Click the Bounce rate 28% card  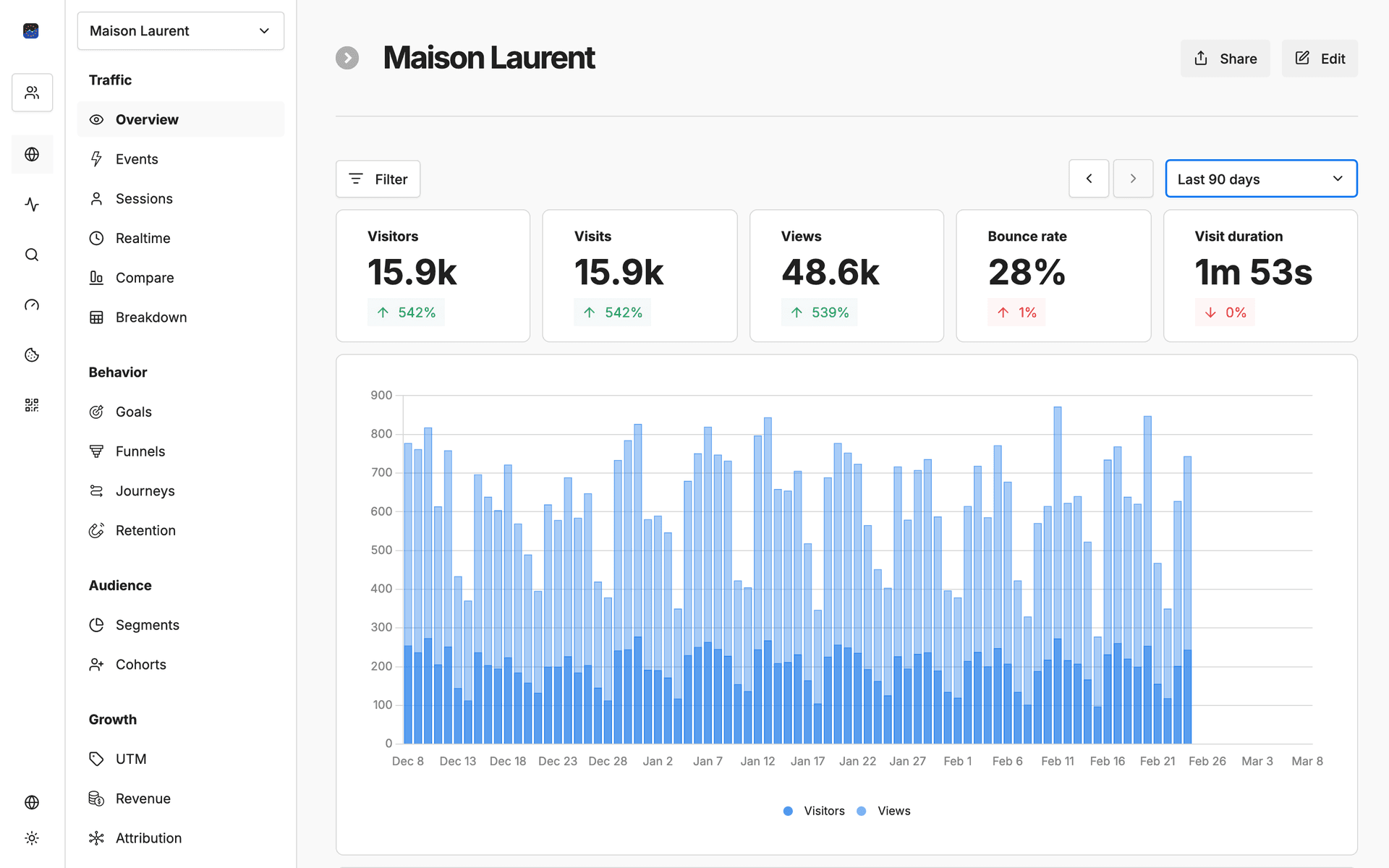click(x=1053, y=276)
